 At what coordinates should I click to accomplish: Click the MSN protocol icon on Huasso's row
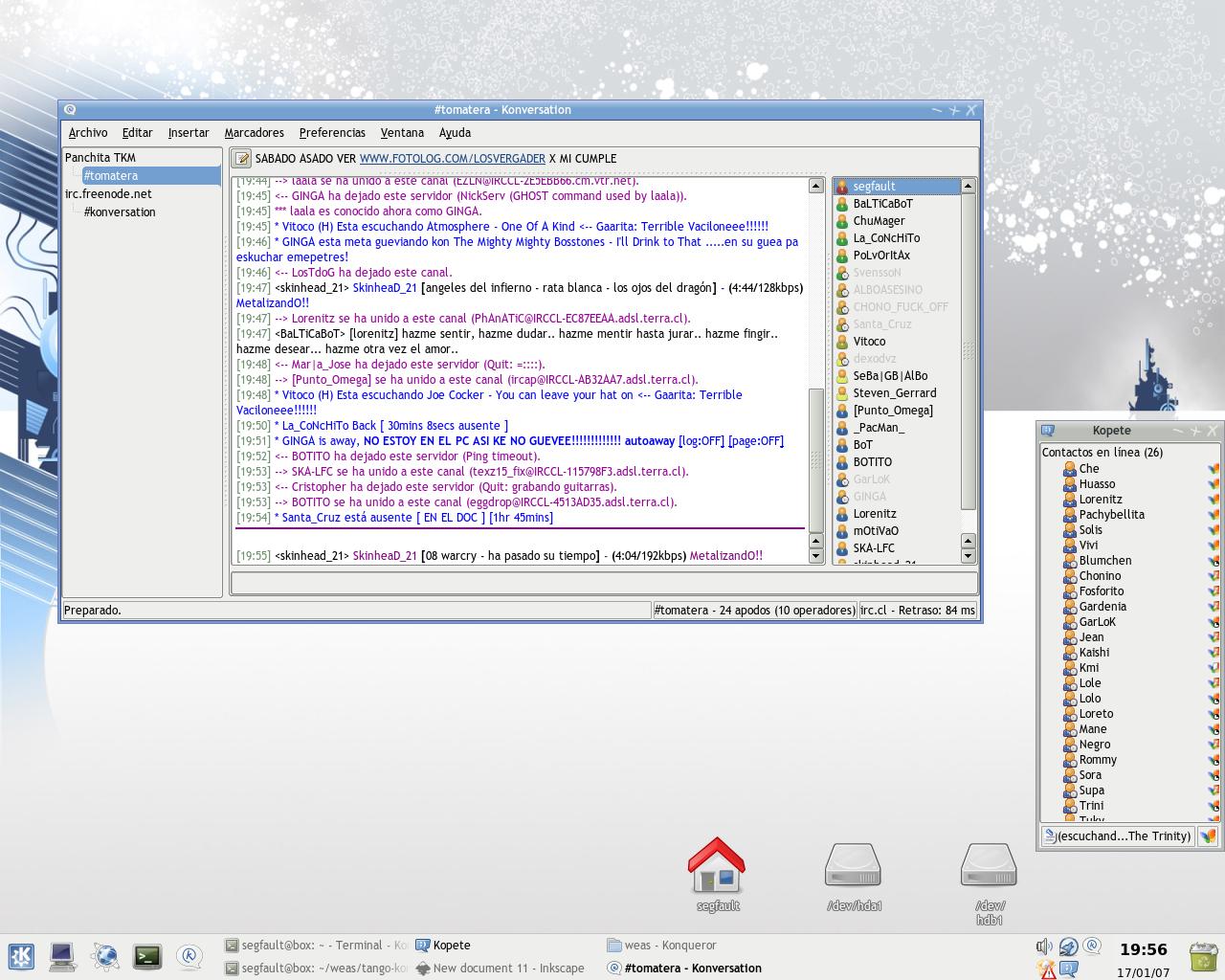click(1214, 484)
